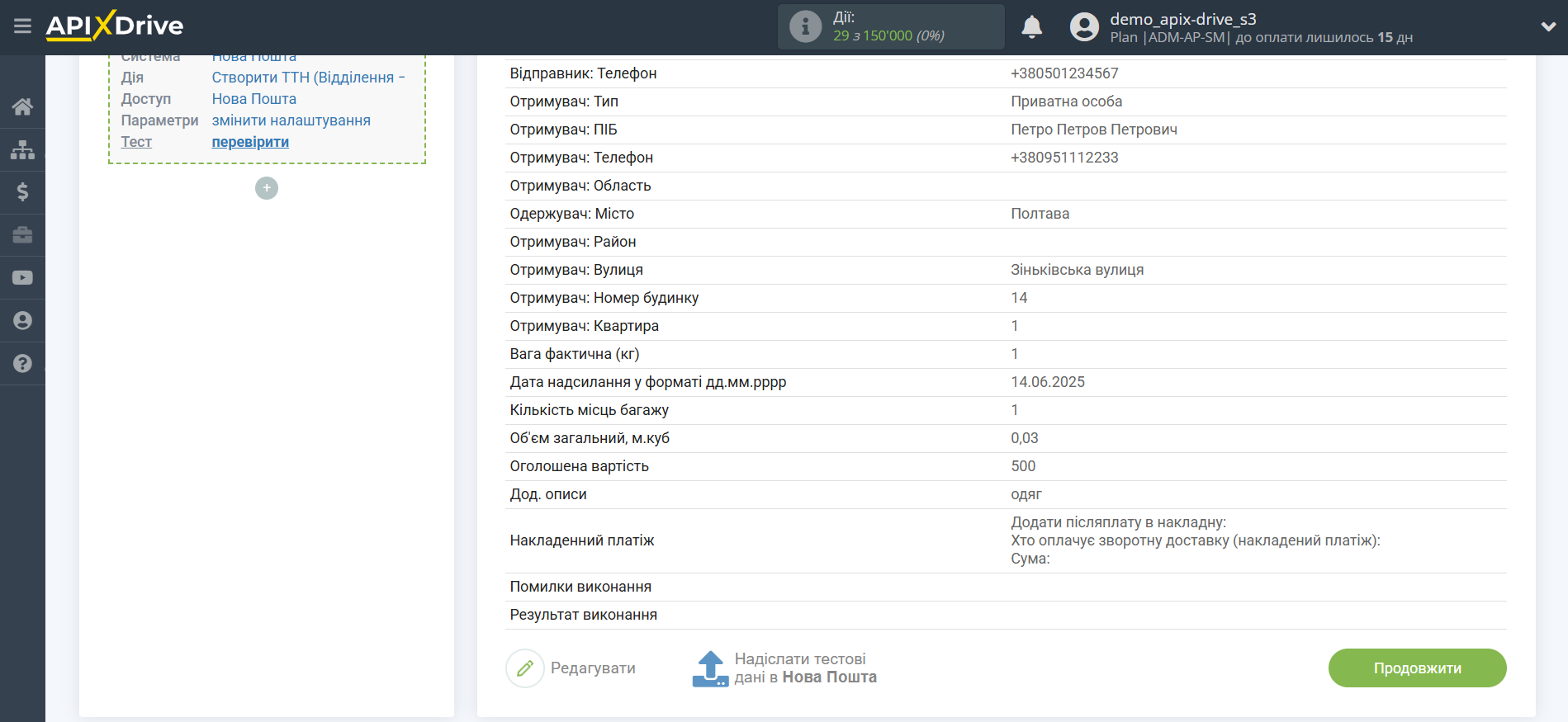Click the Продовжити button
Screen dimensions: 1568x722
pyautogui.click(x=1417, y=668)
